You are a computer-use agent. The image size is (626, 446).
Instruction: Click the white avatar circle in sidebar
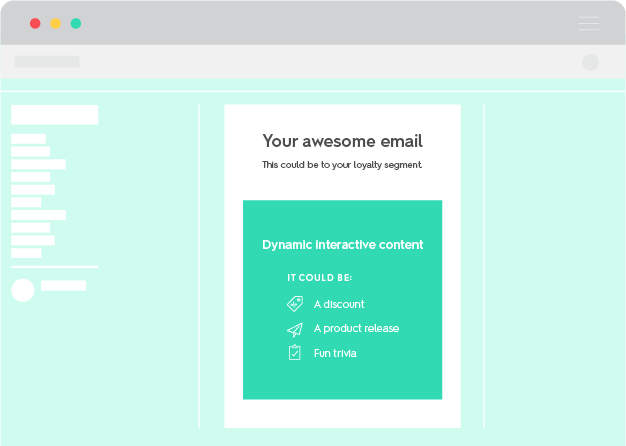click(x=23, y=290)
